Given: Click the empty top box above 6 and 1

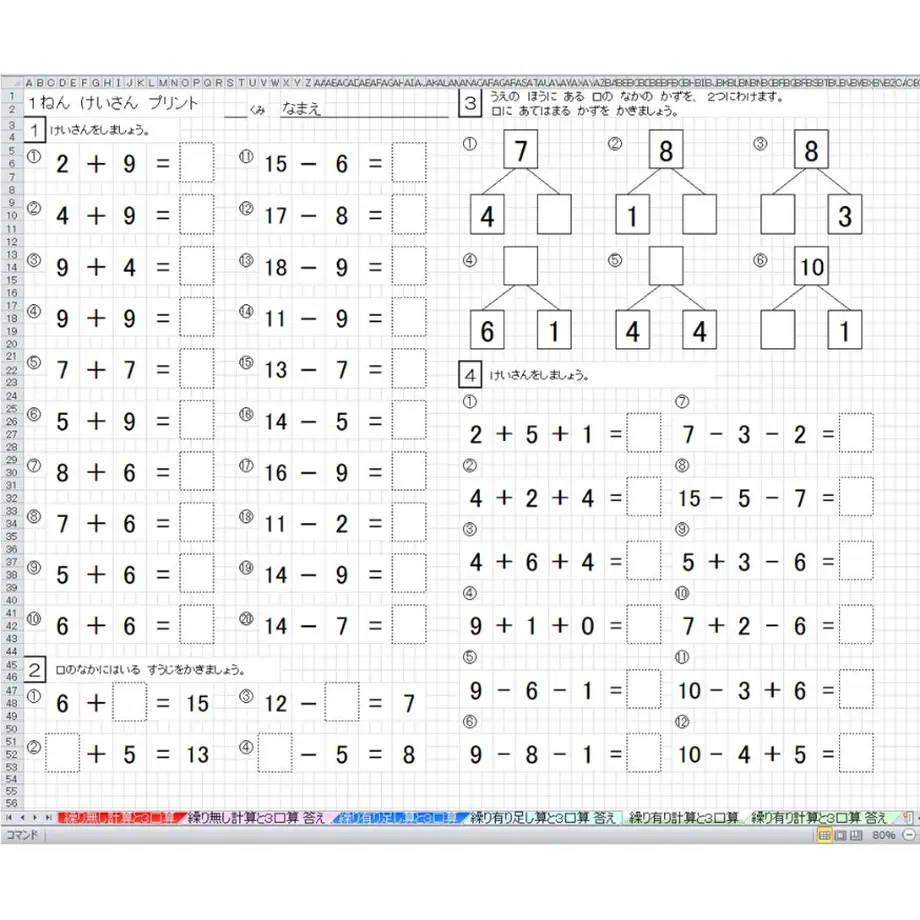Looking at the screenshot, I should click(520, 266).
